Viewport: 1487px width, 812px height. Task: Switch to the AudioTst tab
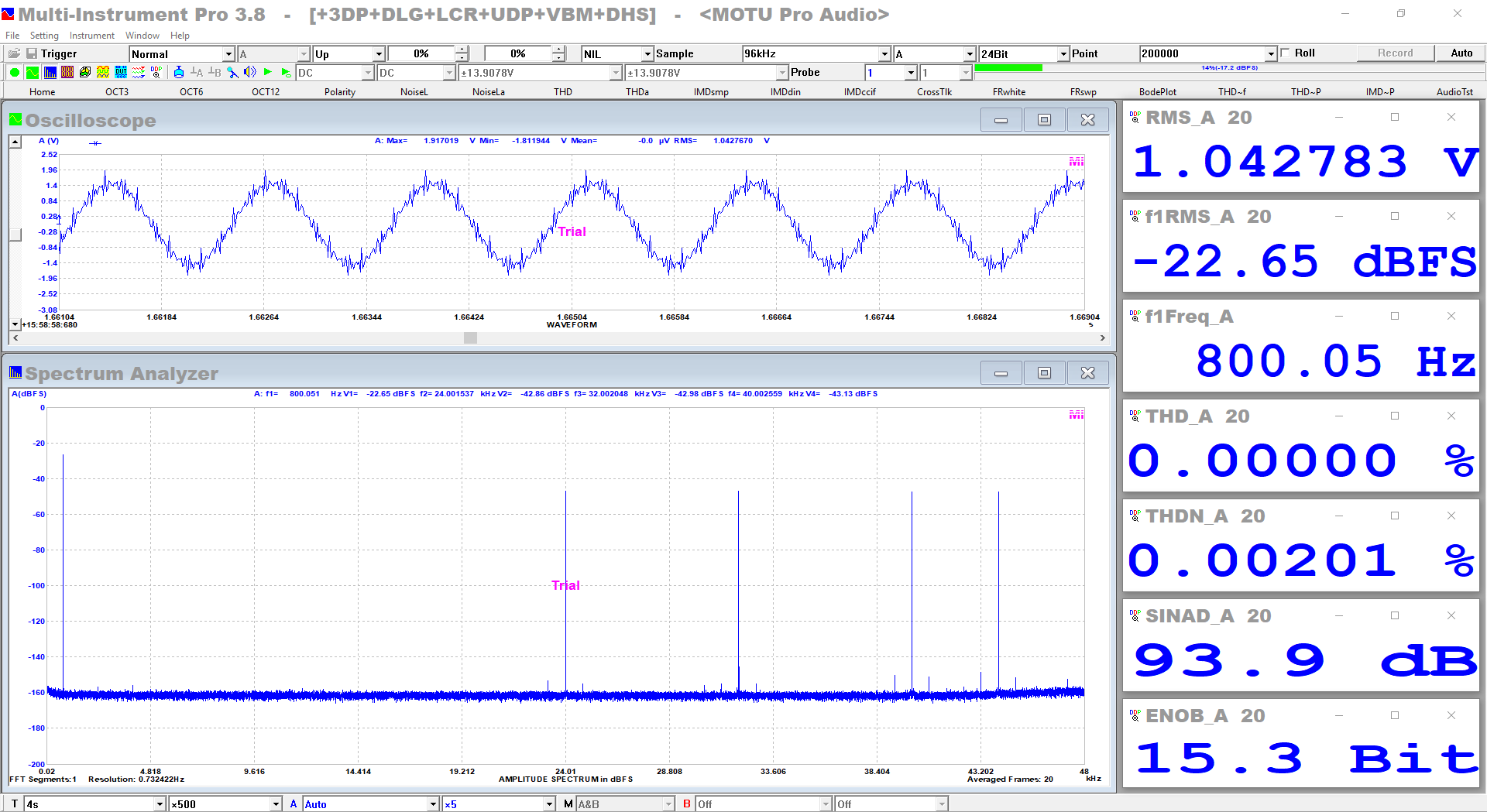pyautogui.click(x=1454, y=91)
